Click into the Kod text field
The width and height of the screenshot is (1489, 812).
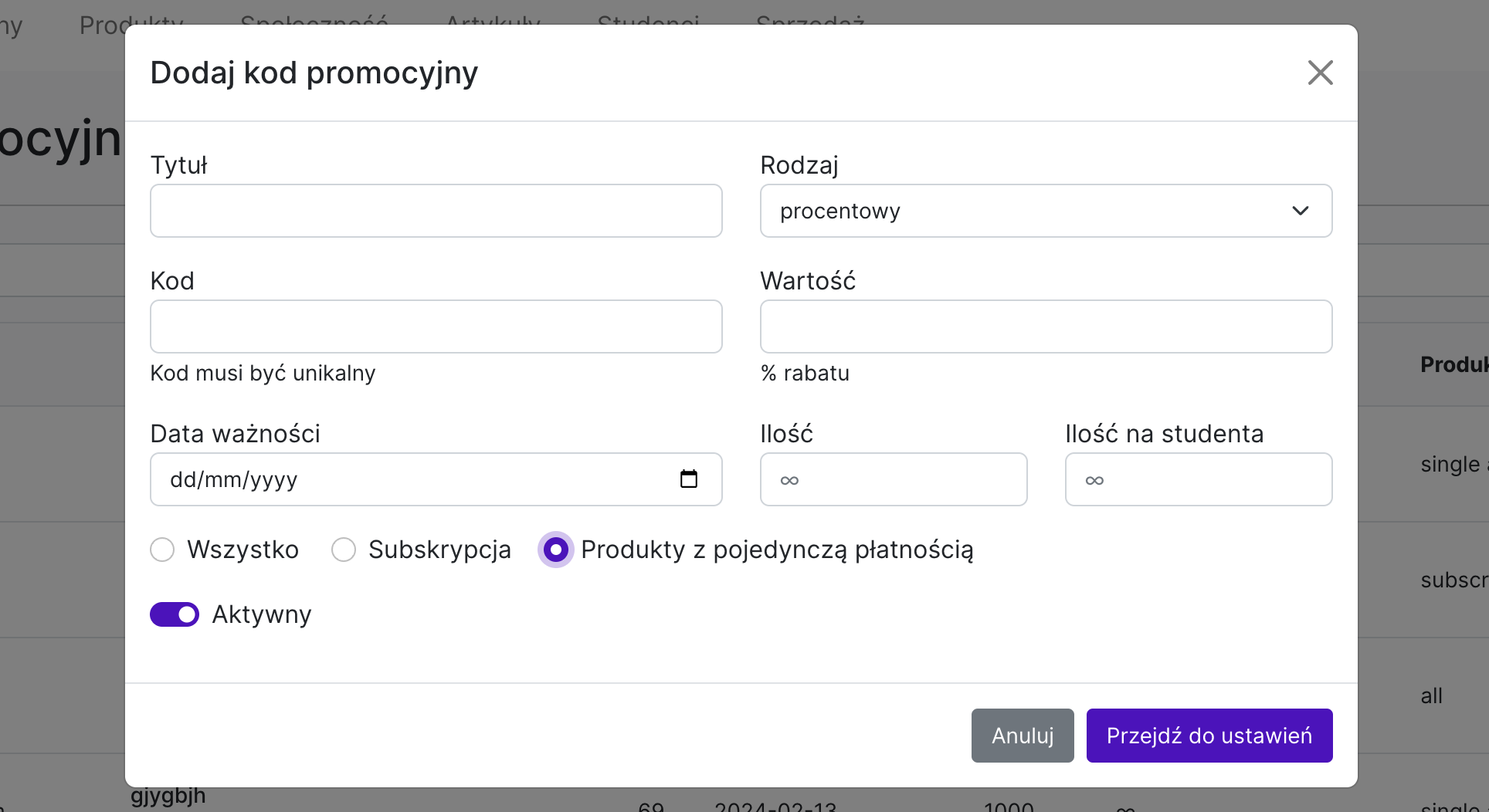pos(436,326)
